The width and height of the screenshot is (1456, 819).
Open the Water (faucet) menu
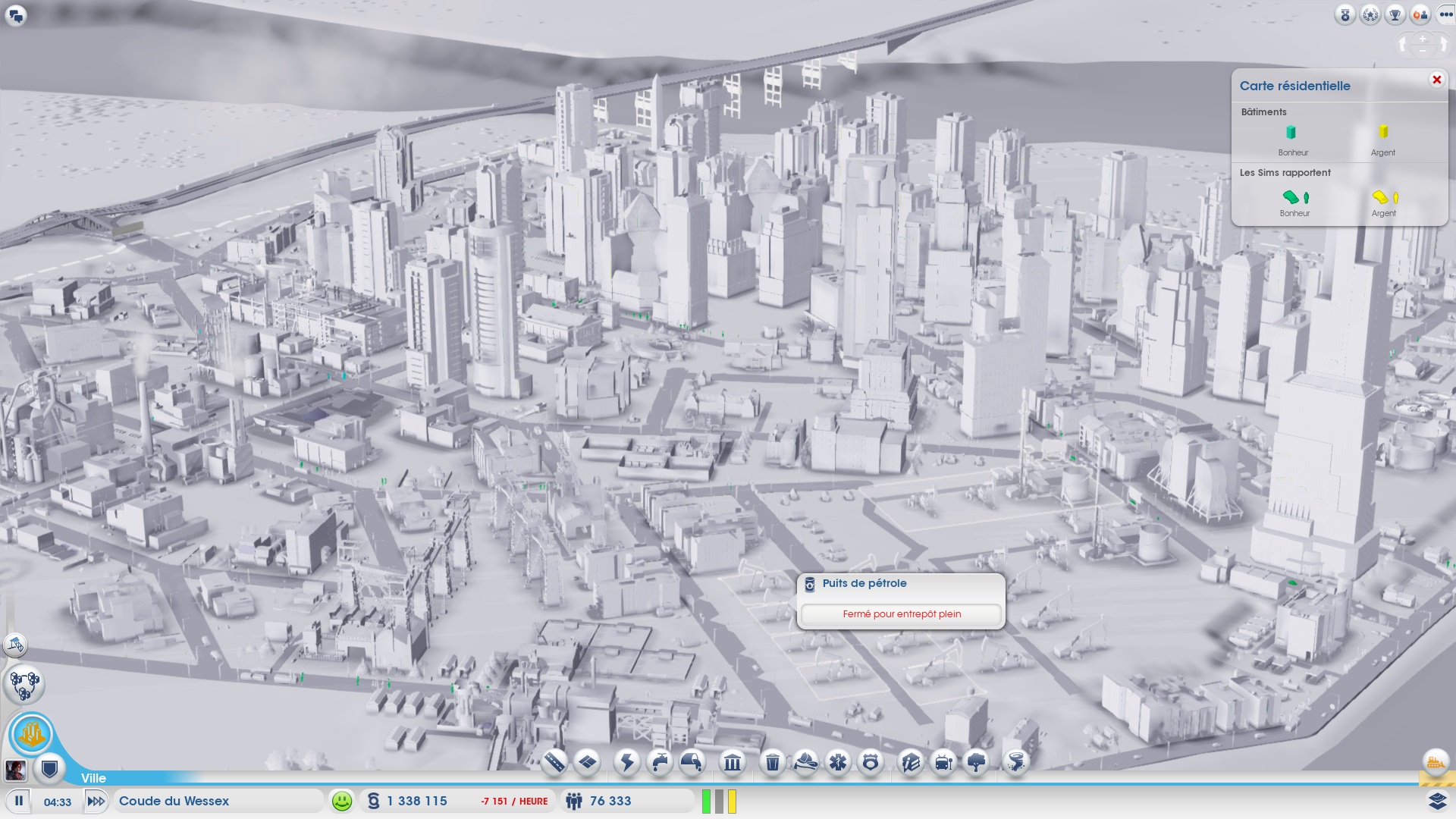[660, 761]
